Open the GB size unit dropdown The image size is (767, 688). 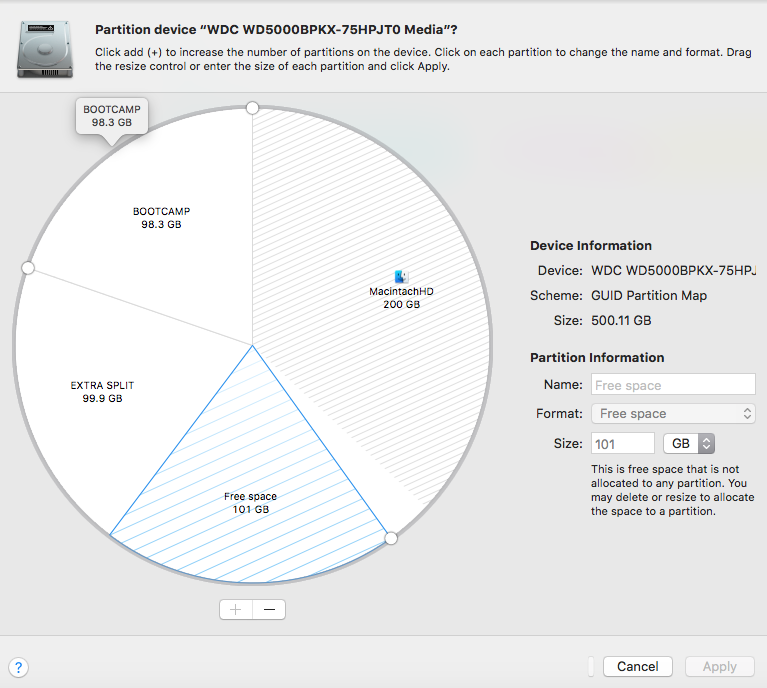pos(689,443)
